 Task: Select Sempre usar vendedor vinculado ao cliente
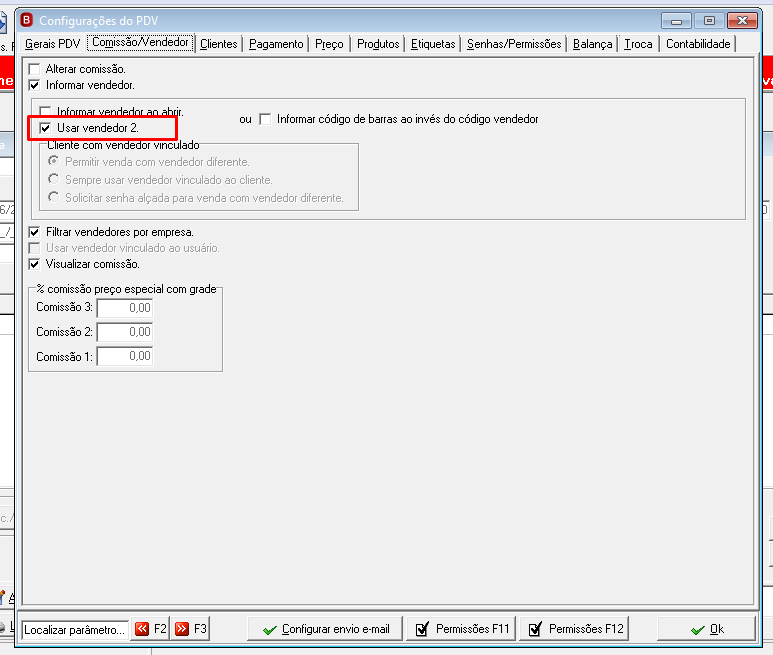pos(54,179)
